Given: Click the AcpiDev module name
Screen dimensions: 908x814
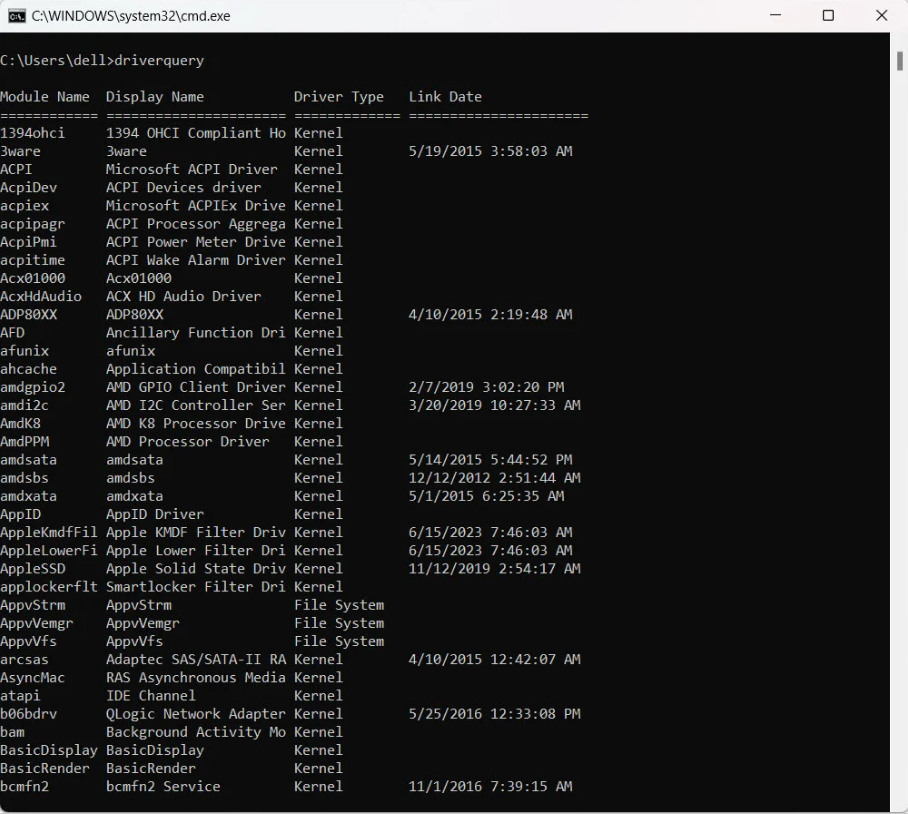Looking at the screenshot, I should [28, 188].
